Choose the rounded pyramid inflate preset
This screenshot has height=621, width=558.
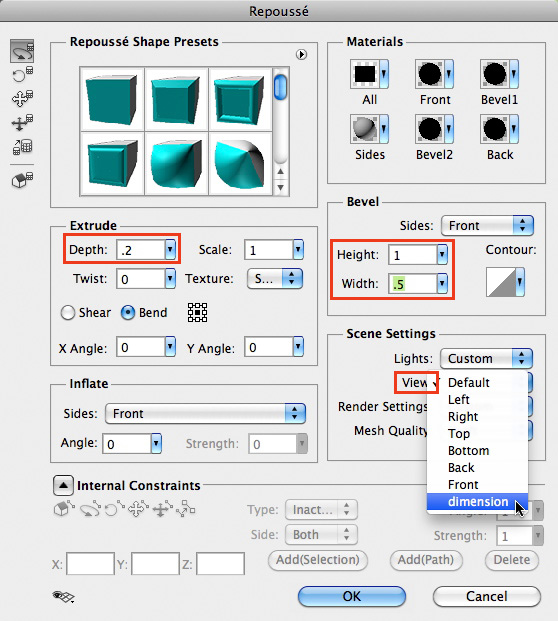pos(240,163)
